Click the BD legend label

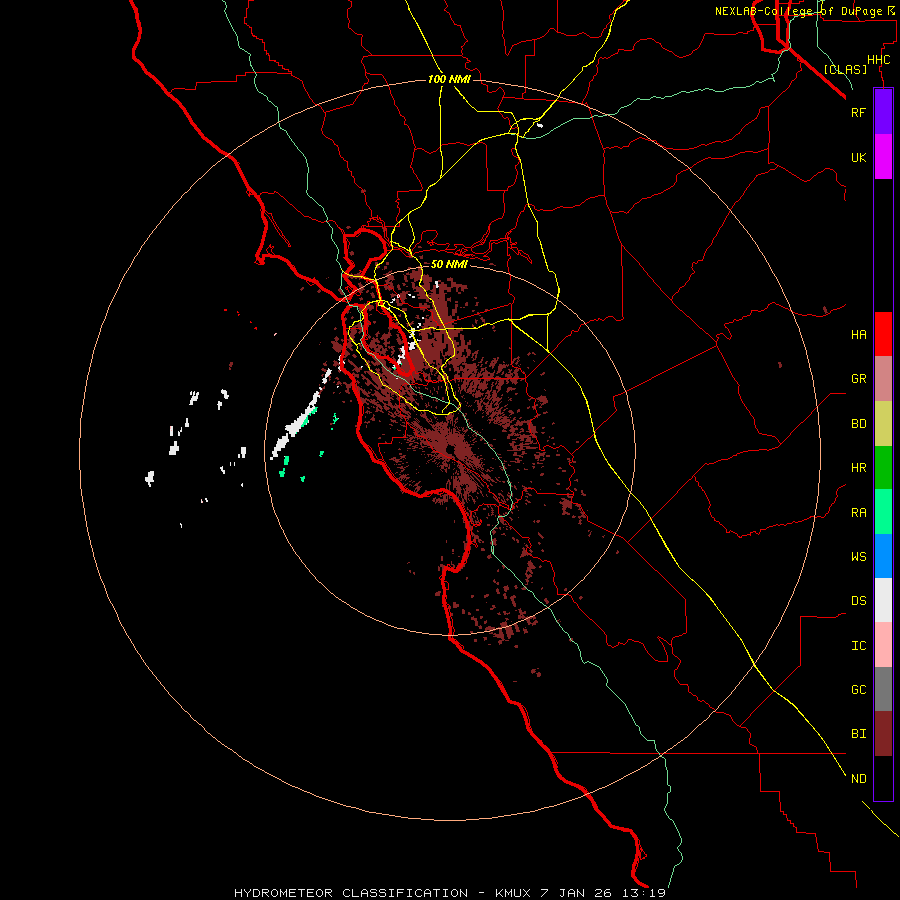pos(858,424)
